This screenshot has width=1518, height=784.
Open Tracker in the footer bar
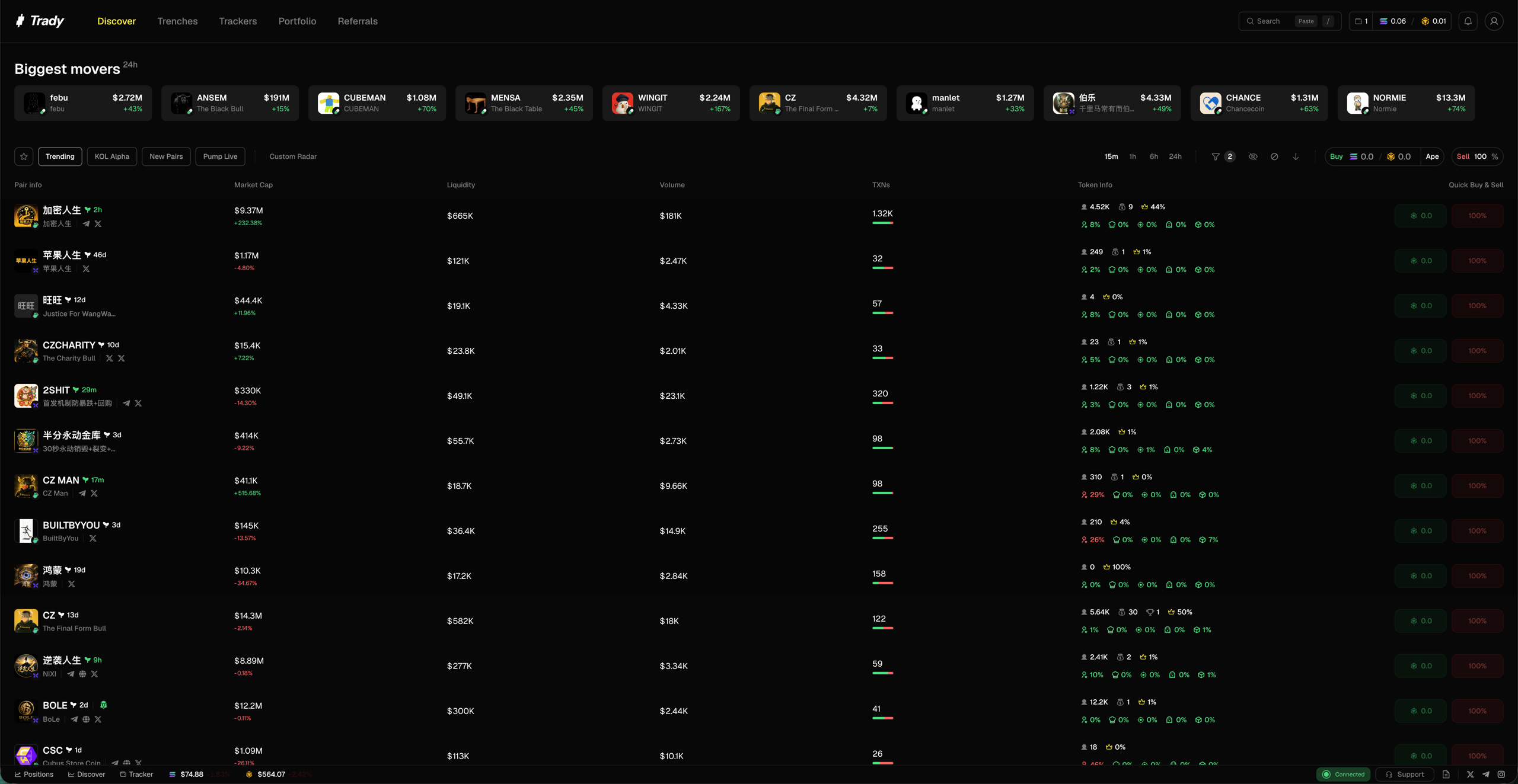coord(136,775)
